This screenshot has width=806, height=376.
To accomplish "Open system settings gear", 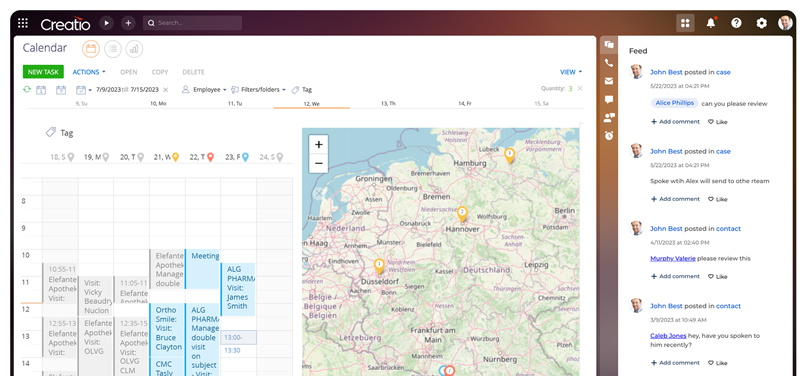I will coord(761,23).
